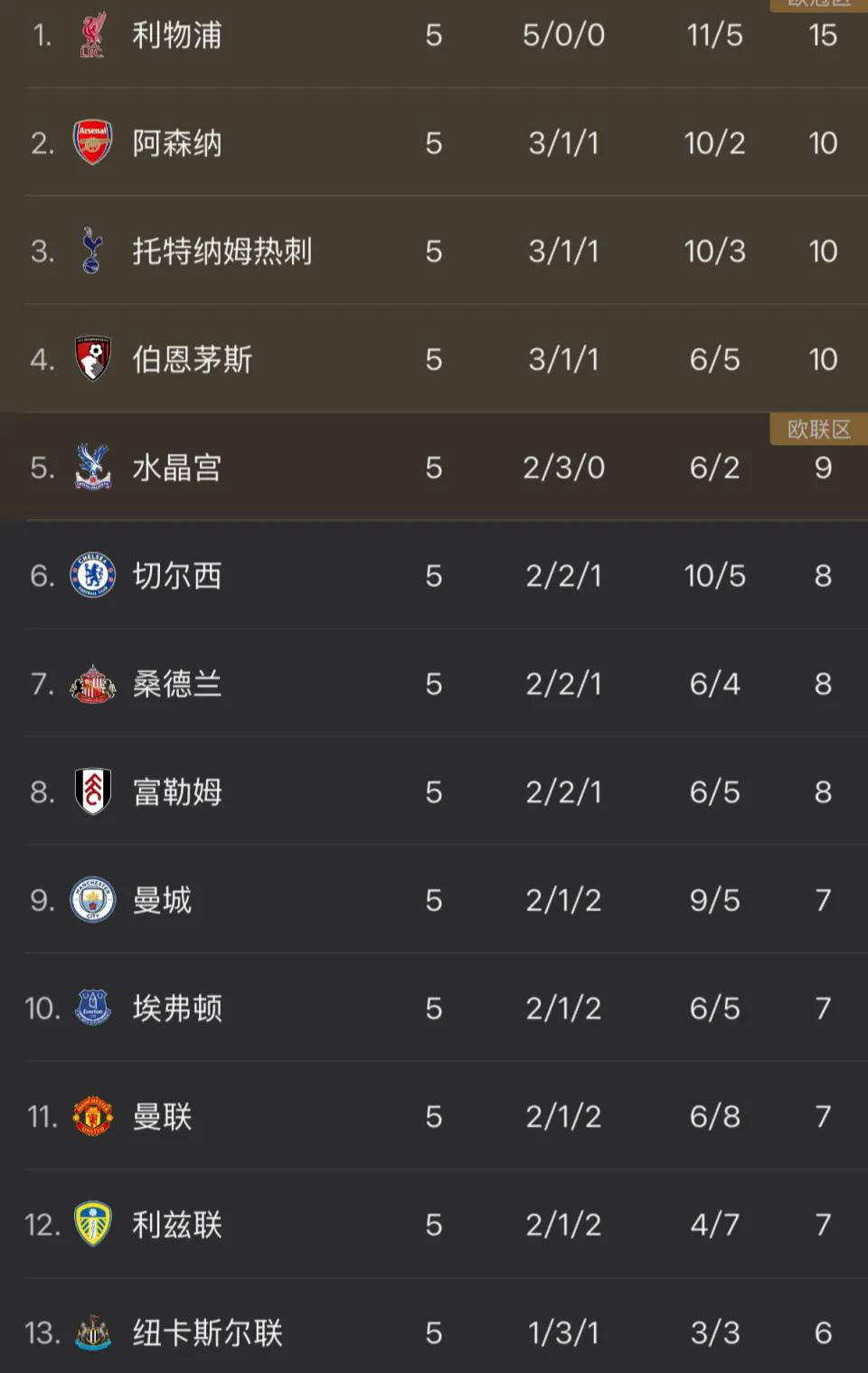This screenshot has width=868, height=1373.
Task: Click the Sunderland team crest
Action: point(92,684)
